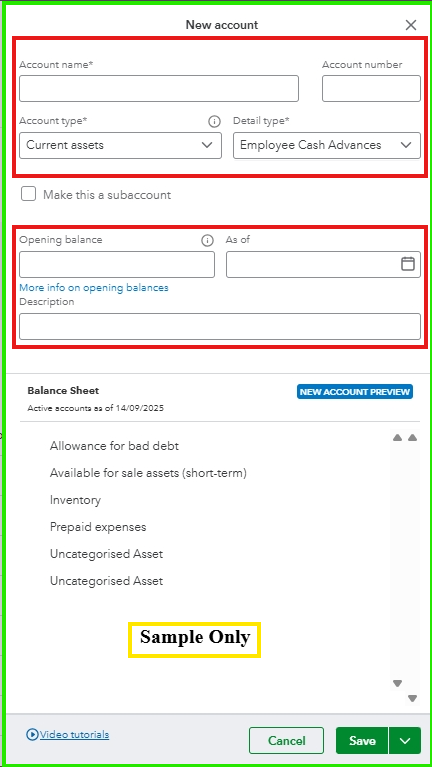The height and width of the screenshot is (767, 432).
Task: Close the New account dialog
Action: 411,25
